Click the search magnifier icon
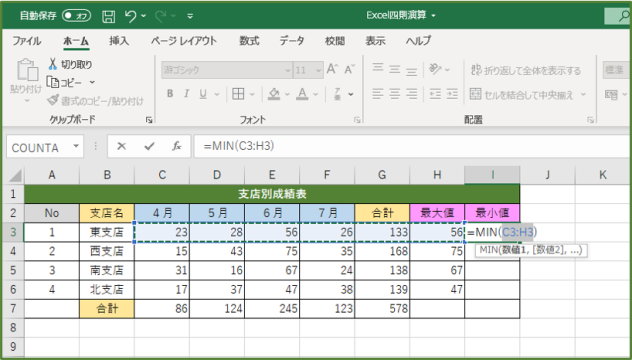This screenshot has width=632, height=360. click(x=624, y=16)
